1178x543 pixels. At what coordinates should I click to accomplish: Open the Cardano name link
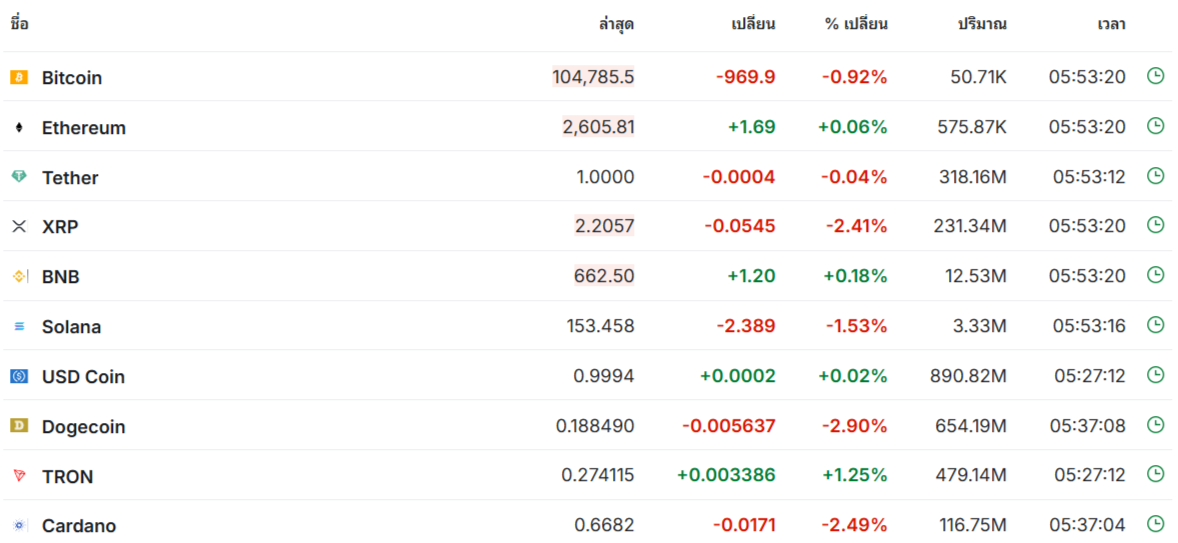pos(79,526)
